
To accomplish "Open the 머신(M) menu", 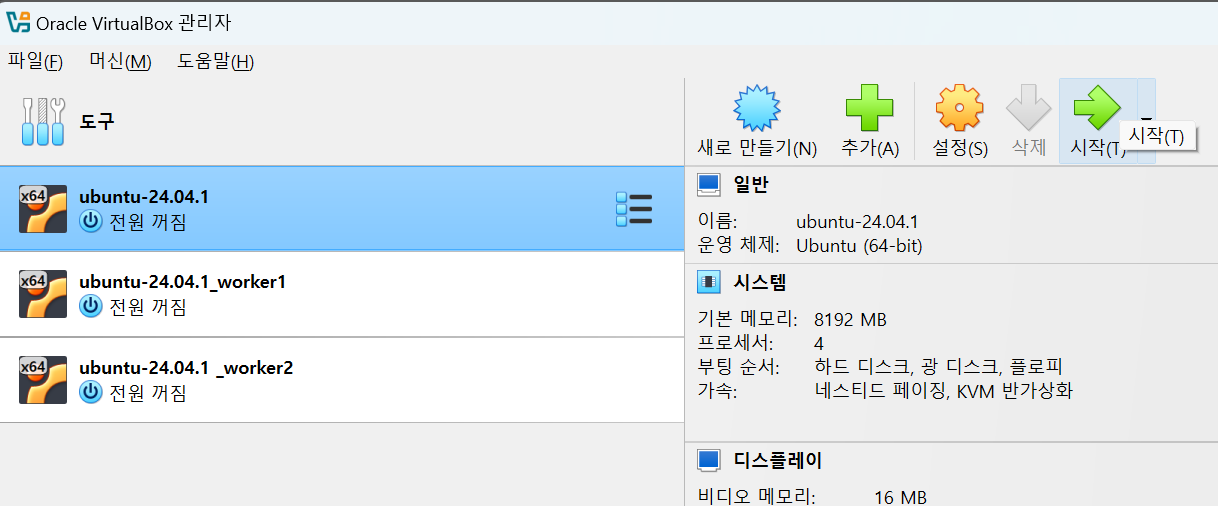I will [120, 61].
